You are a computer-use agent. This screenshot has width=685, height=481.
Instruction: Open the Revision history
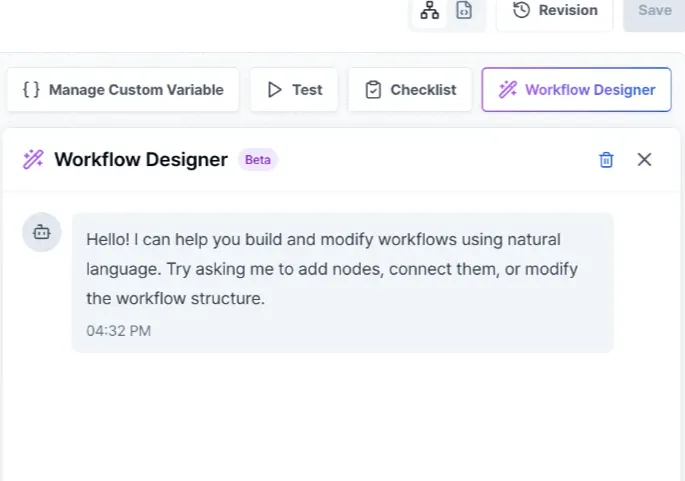pos(555,11)
